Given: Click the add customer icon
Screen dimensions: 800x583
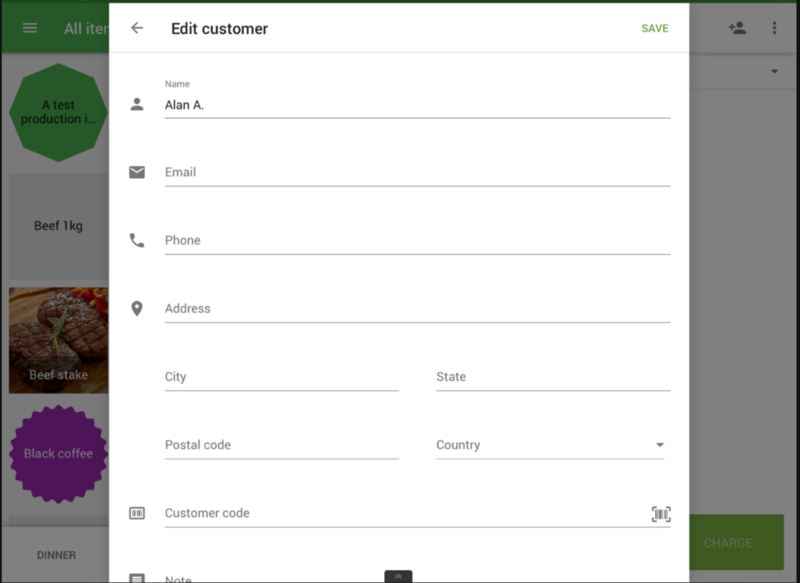Looking at the screenshot, I should tap(737, 28).
